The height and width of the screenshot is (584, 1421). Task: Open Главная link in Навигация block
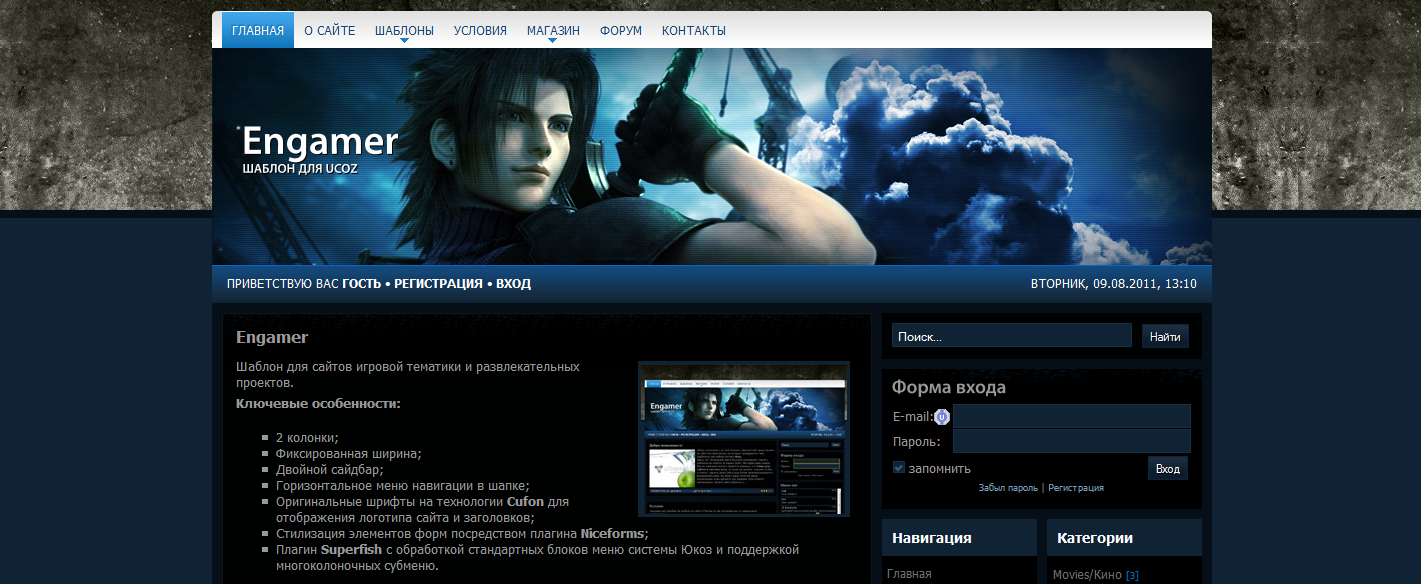tap(909, 574)
